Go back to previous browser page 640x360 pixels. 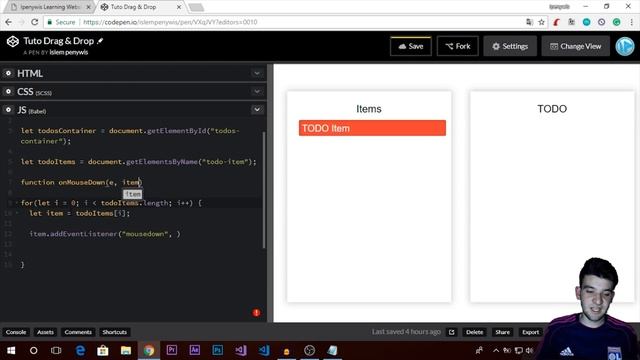[9, 22]
